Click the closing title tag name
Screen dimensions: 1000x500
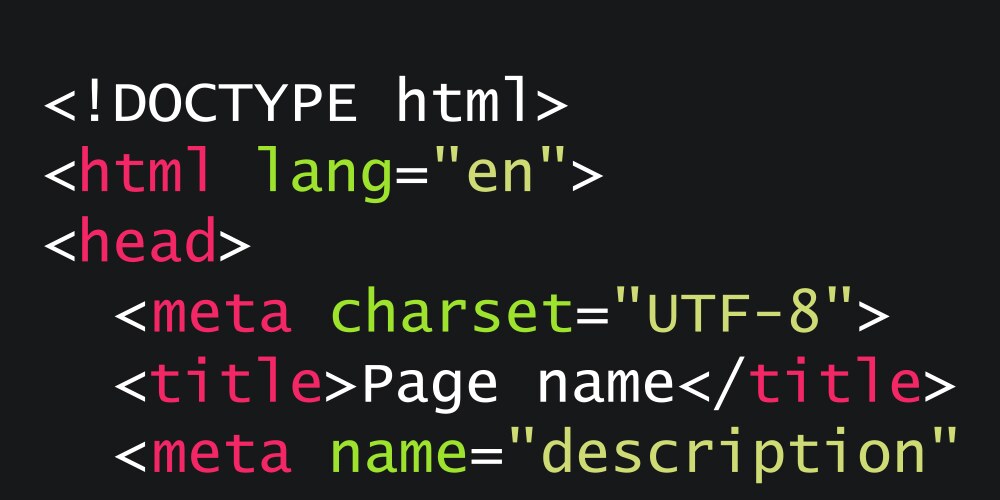pos(835,380)
